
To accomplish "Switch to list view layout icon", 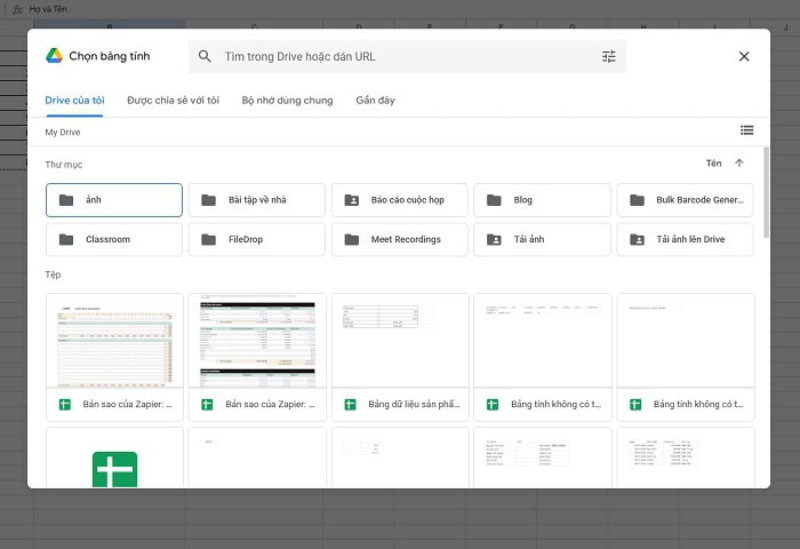I will click(747, 131).
